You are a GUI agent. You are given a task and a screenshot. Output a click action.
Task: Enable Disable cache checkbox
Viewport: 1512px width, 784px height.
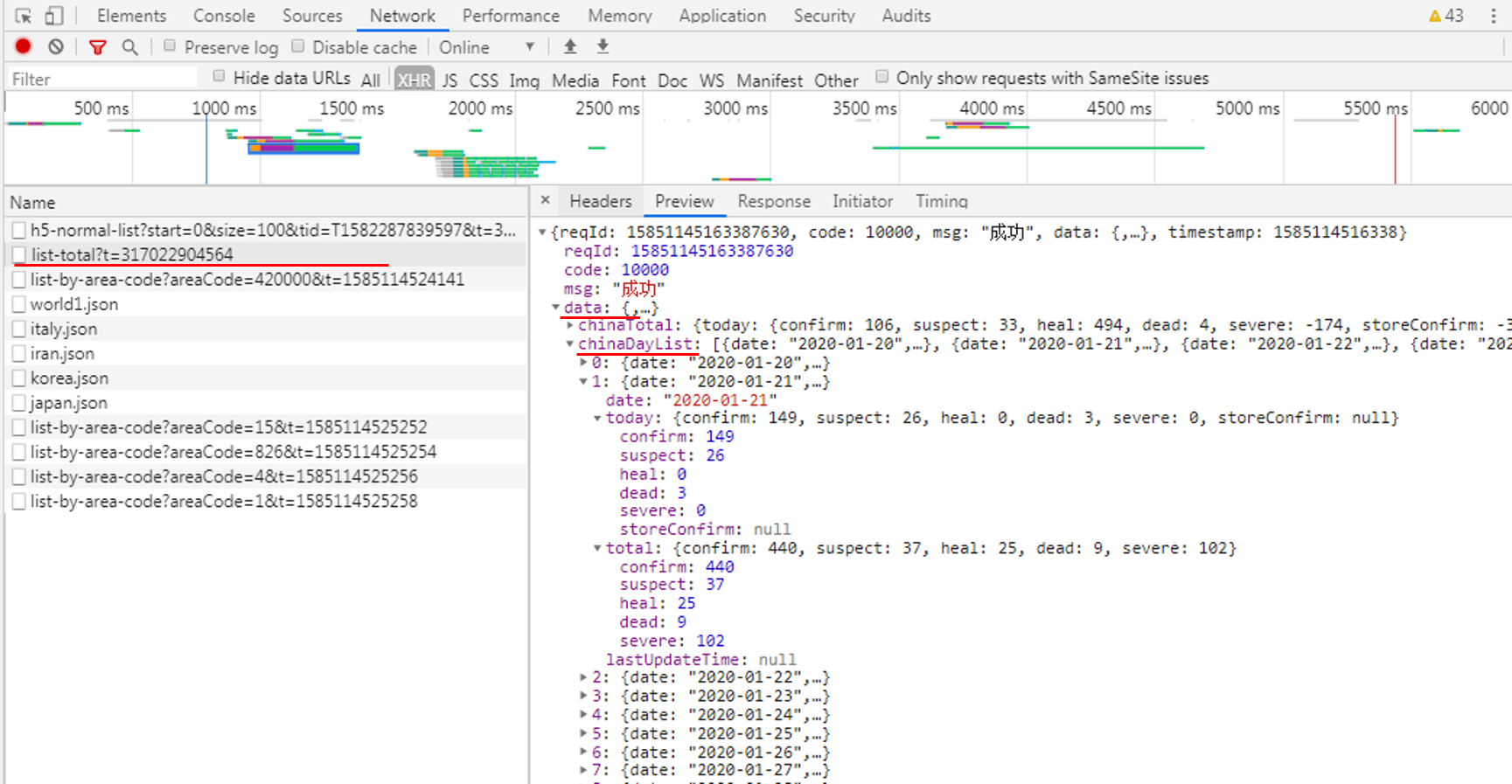pyautogui.click(x=298, y=46)
